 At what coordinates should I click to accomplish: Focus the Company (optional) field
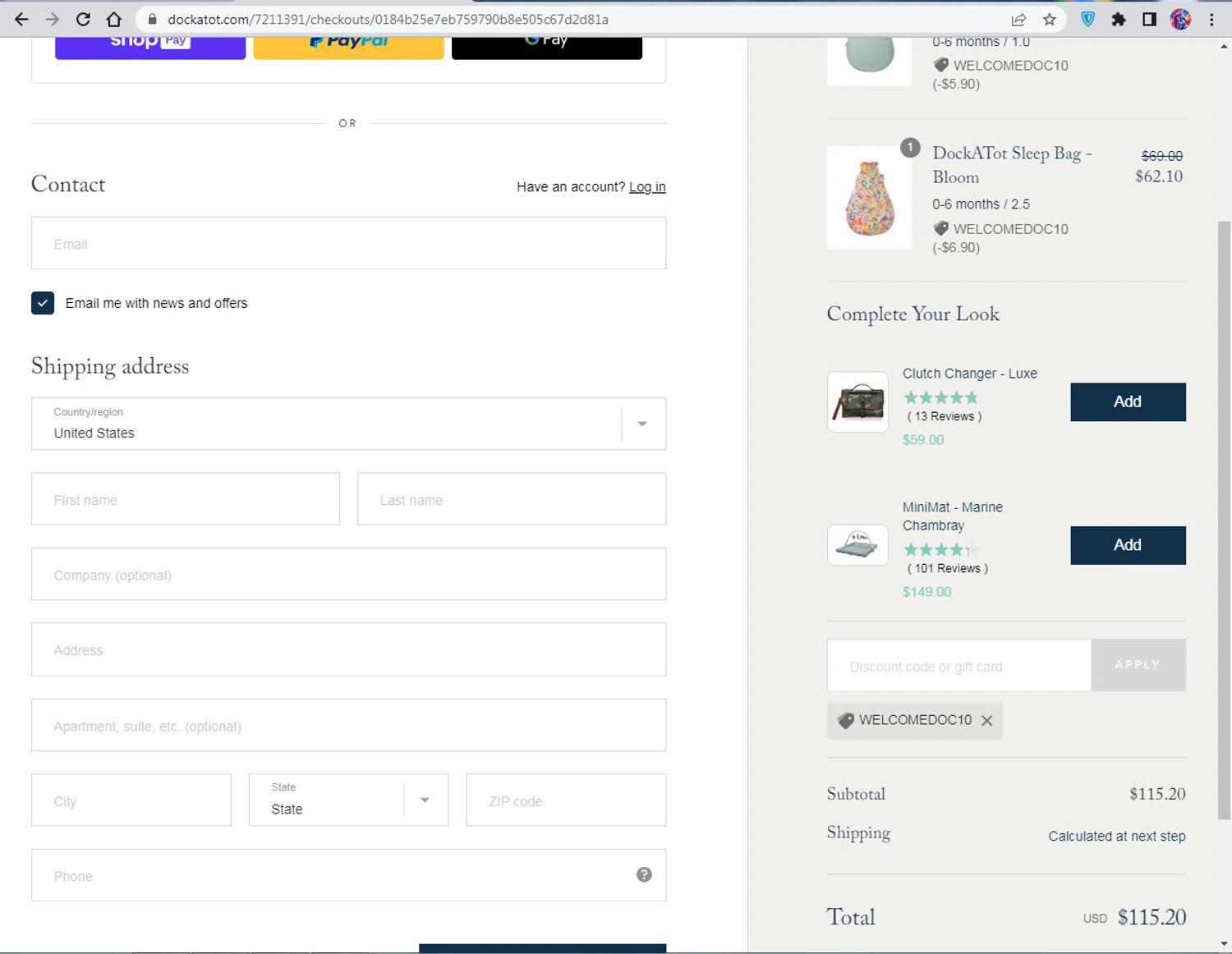(x=348, y=574)
